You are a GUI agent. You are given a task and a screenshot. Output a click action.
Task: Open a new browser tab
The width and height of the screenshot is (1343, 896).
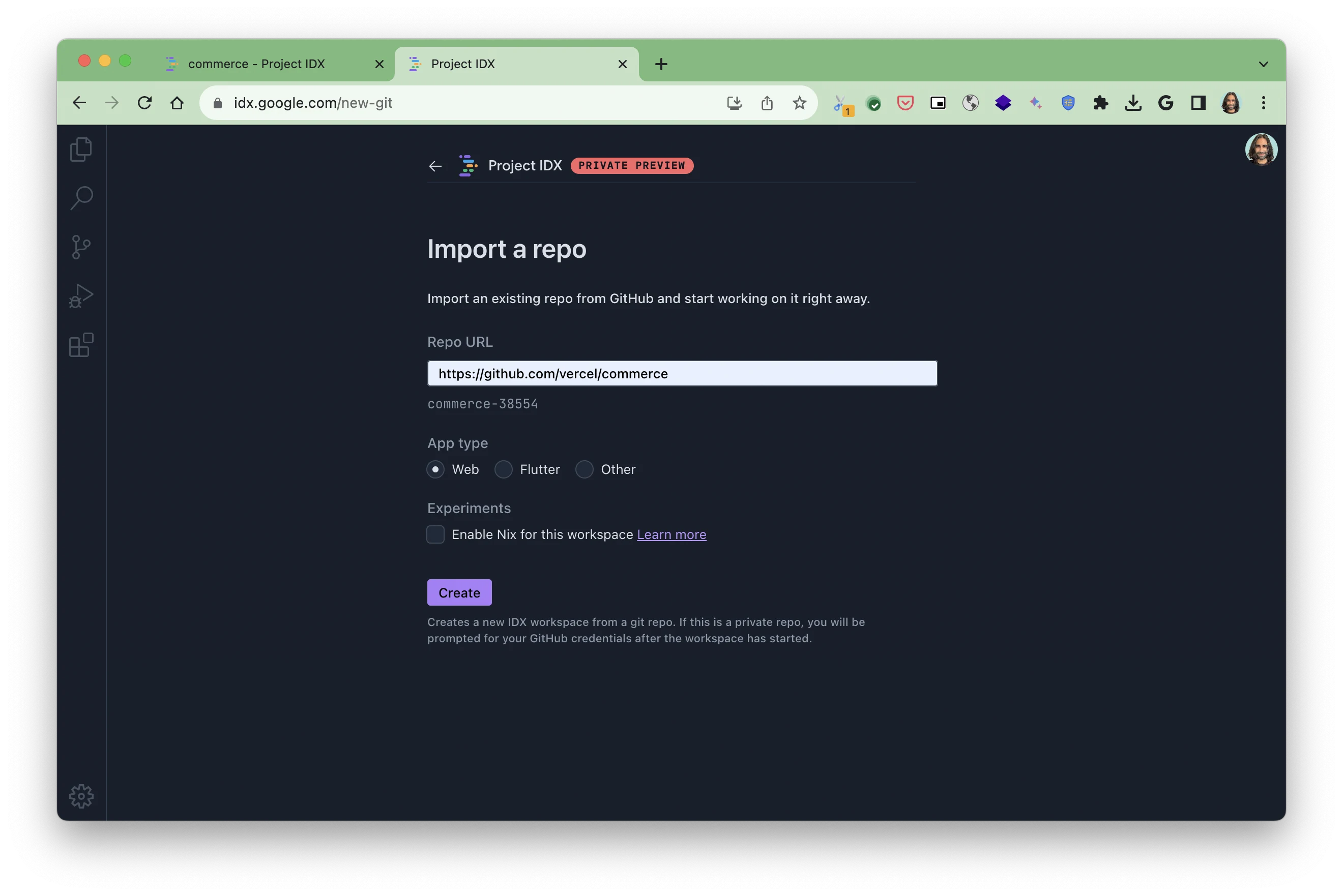(x=661, y=64)
